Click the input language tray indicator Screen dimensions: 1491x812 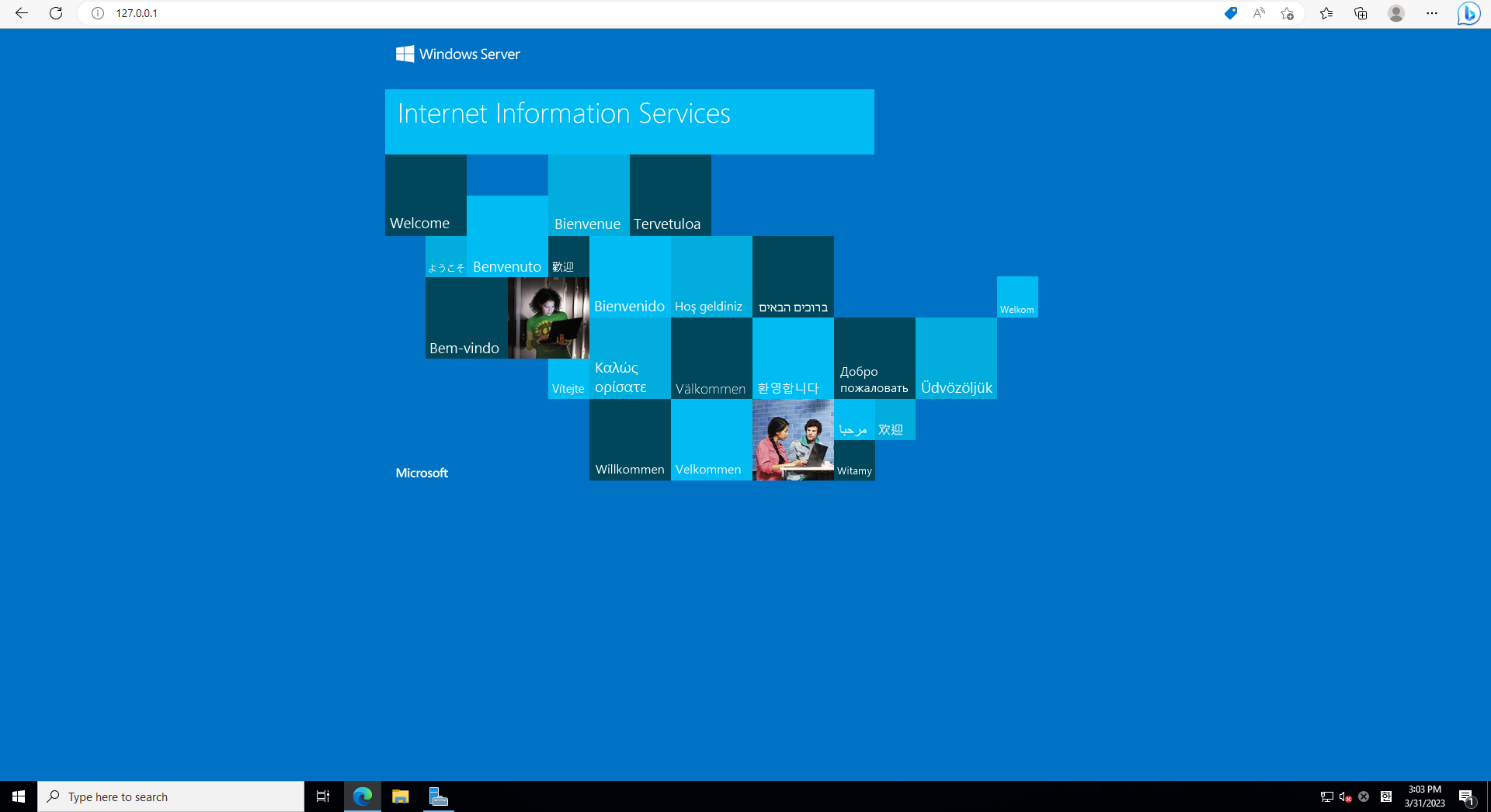click(x=1386, y=796)
